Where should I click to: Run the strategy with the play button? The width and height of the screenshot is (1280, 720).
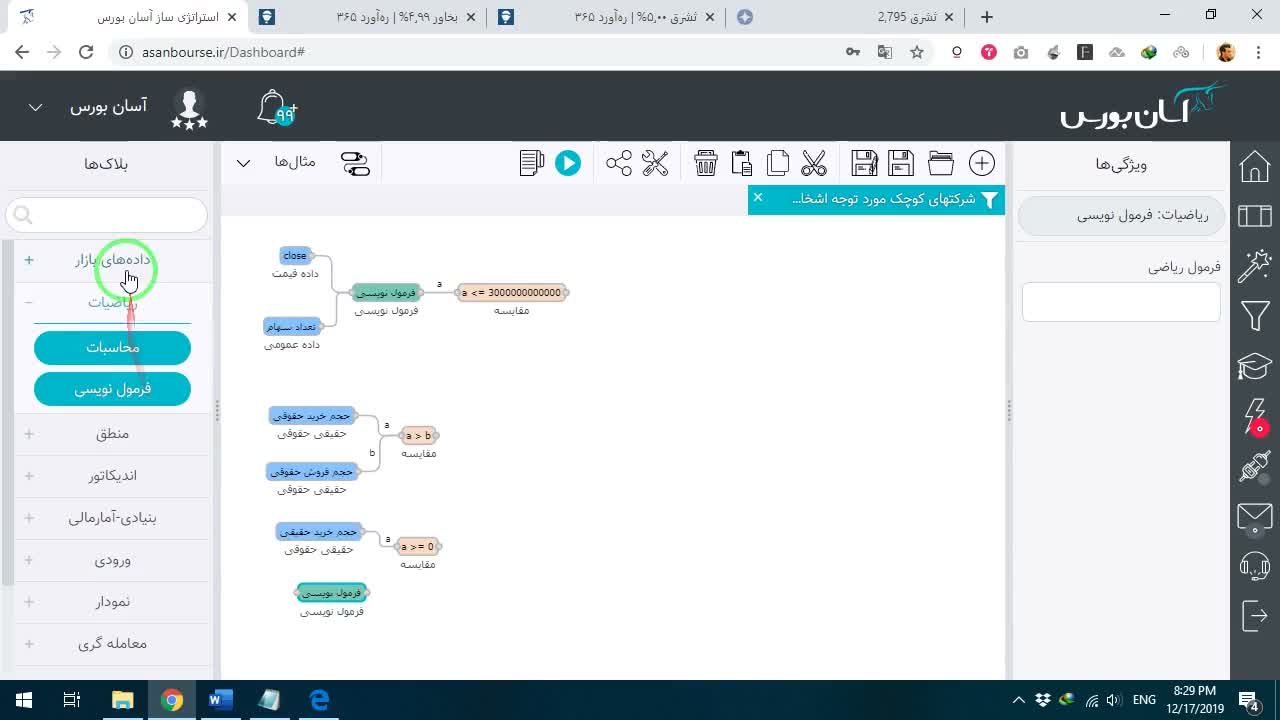click(568, 163)
